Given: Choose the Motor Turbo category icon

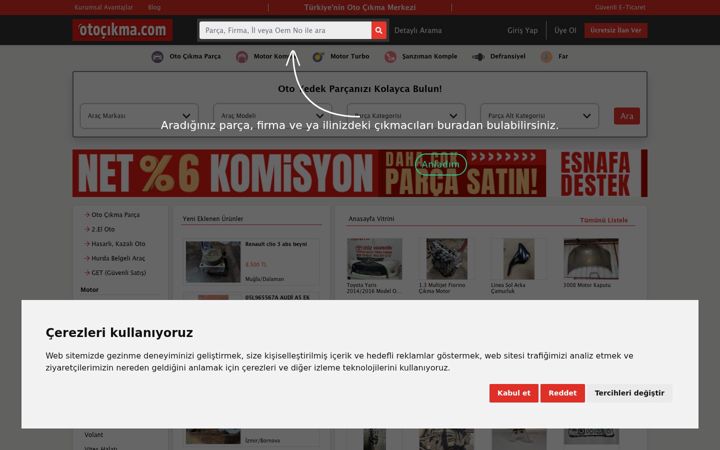Looking at the screenshot, I should point(318,57).
